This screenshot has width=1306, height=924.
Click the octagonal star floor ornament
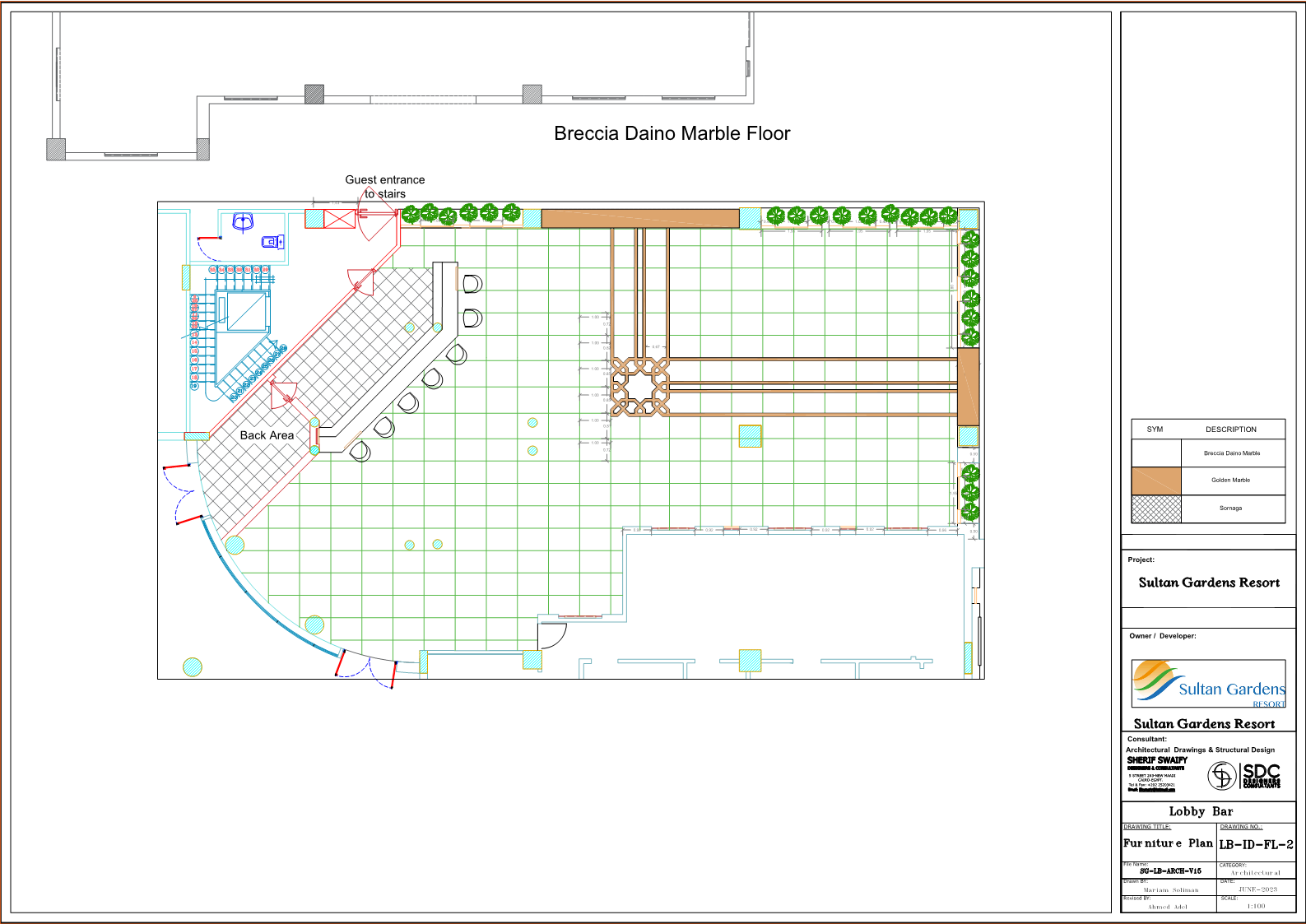639,386
